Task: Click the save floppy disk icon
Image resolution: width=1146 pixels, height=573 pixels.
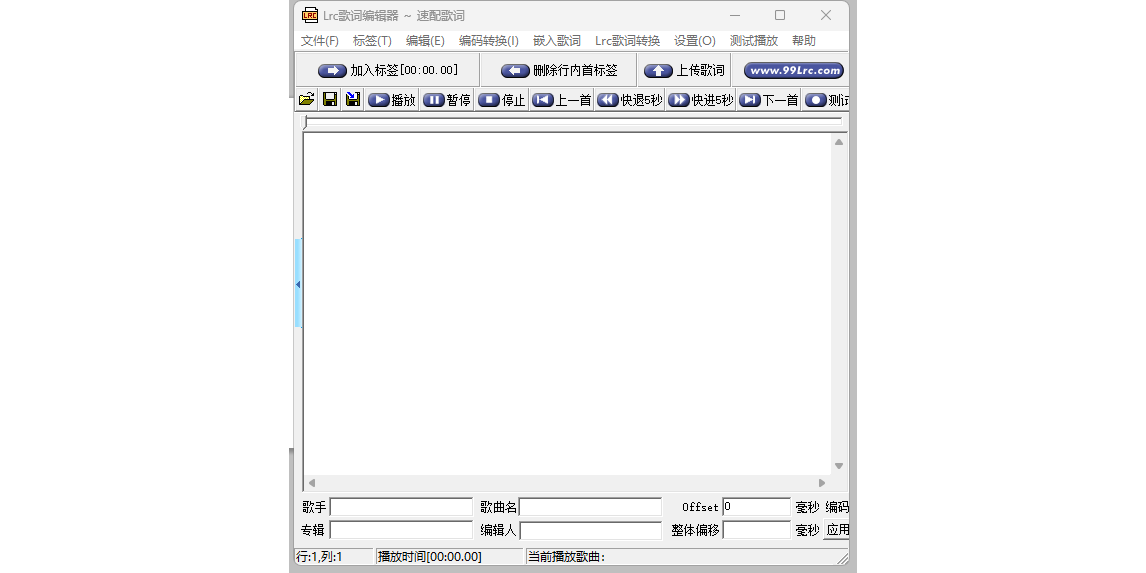Action: click(330, 100)
